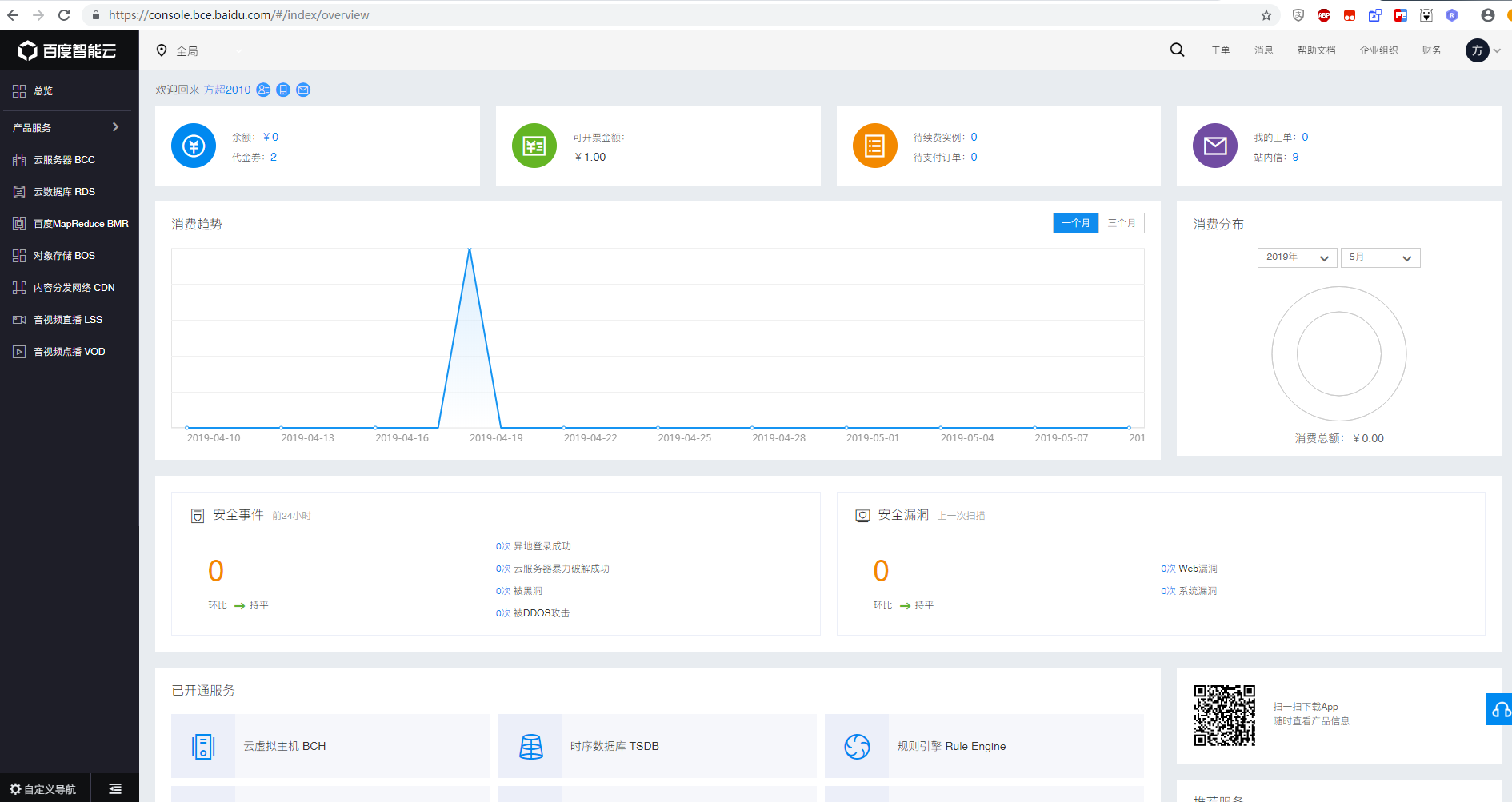Viewport: 1512px width, 802px height.
Task: Click the location pin icon beside 全局
Action: [162, 50]
